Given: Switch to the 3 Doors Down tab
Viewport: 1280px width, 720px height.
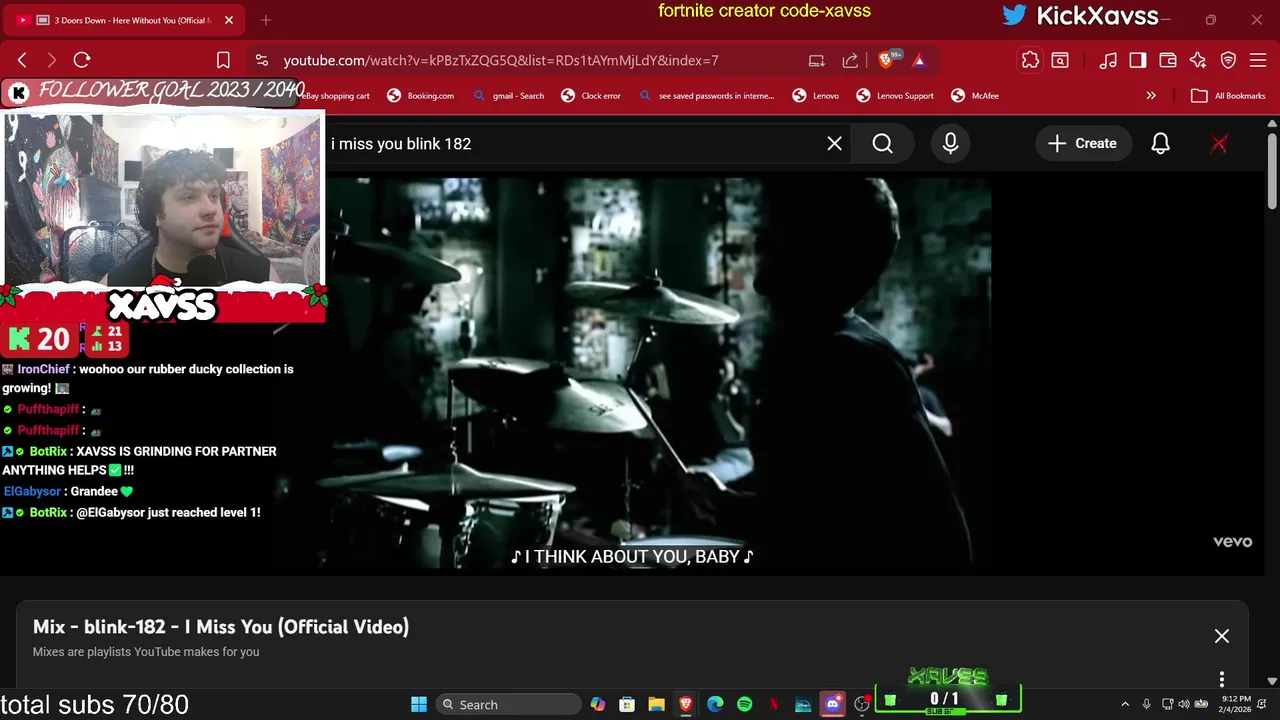Looking at the screenshot, I should click(125, 20).
